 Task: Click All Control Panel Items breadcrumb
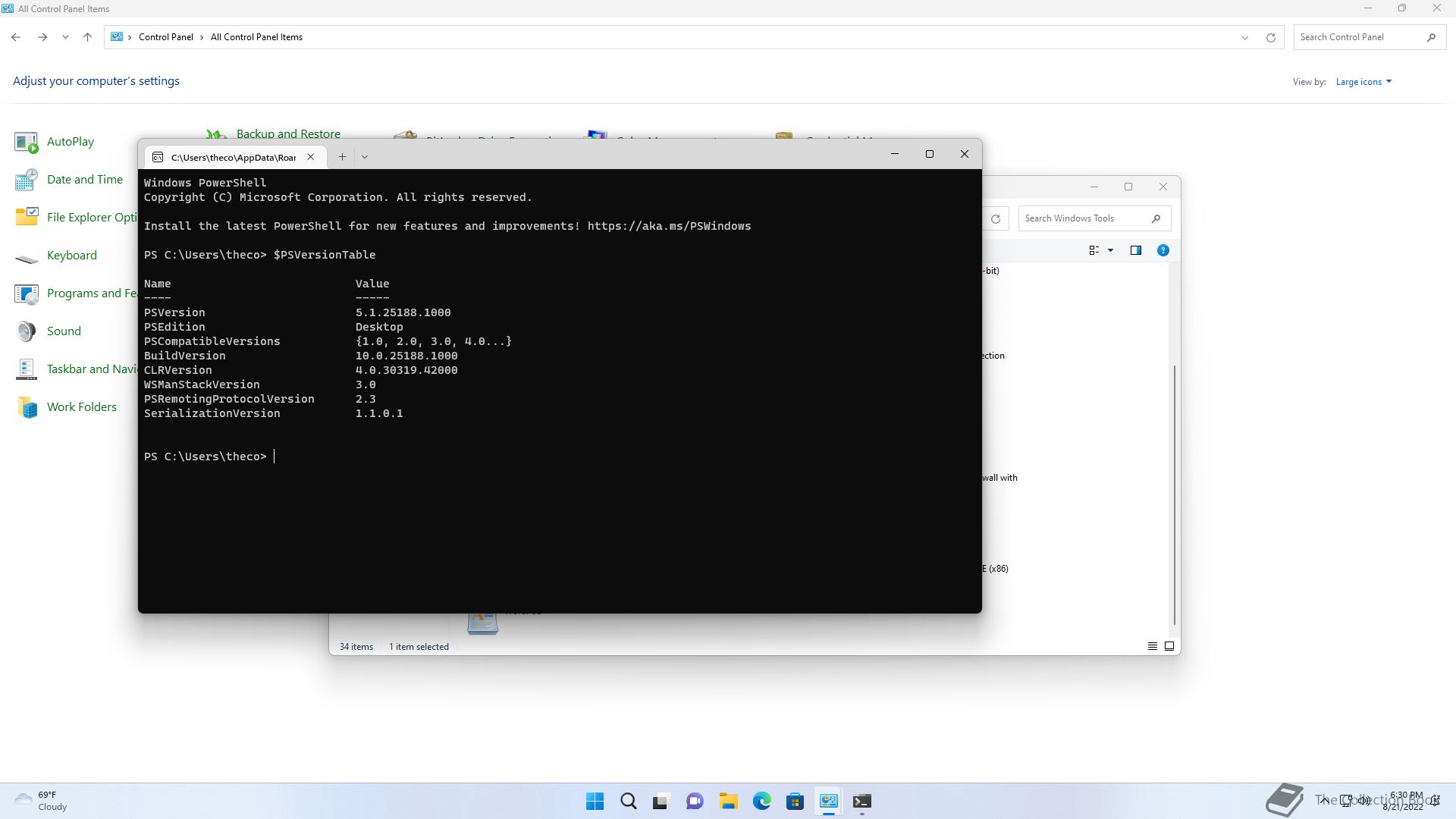pyautogui.click(x=256, y=37)
